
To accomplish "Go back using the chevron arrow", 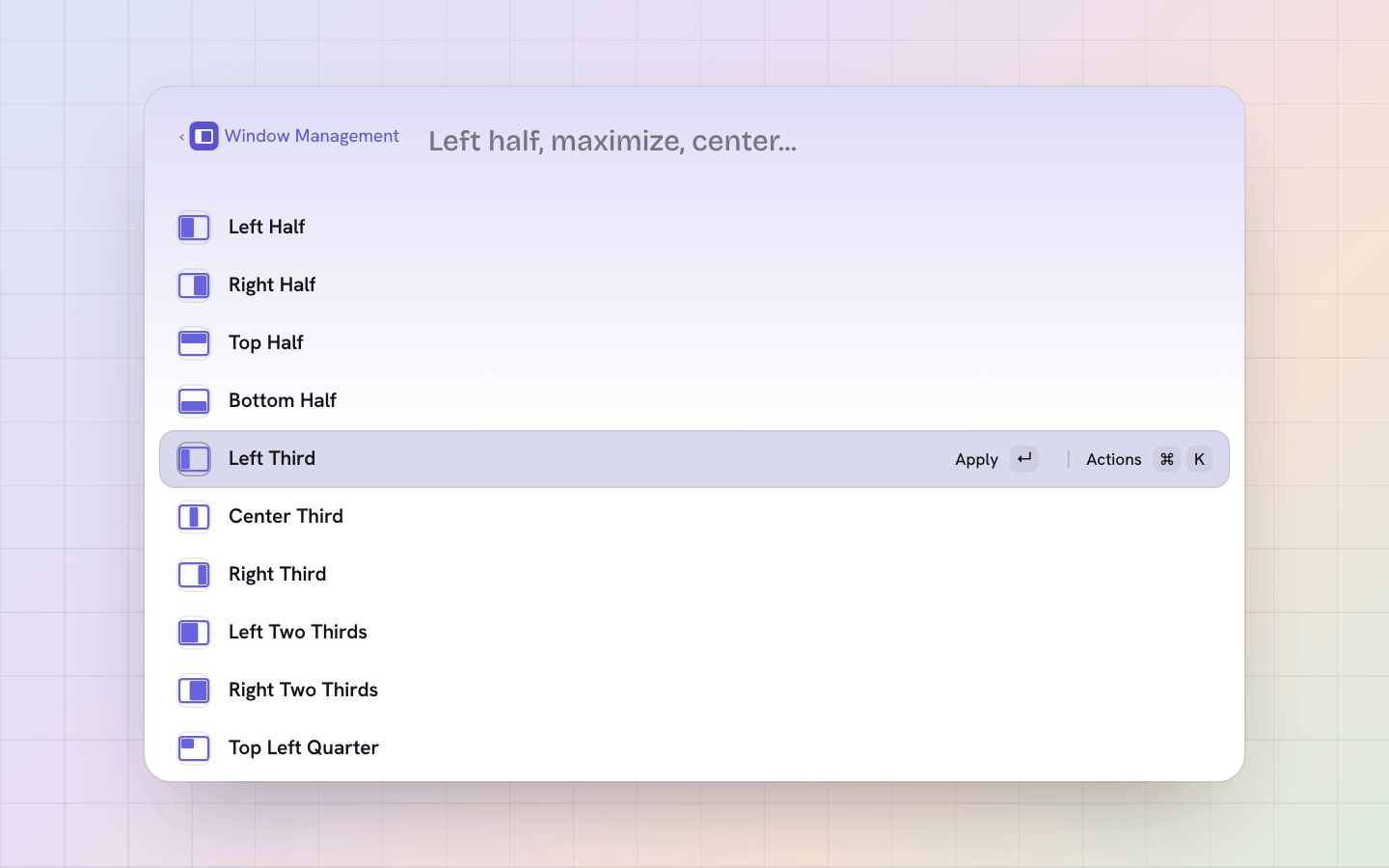I will click(x=181, y=137).
